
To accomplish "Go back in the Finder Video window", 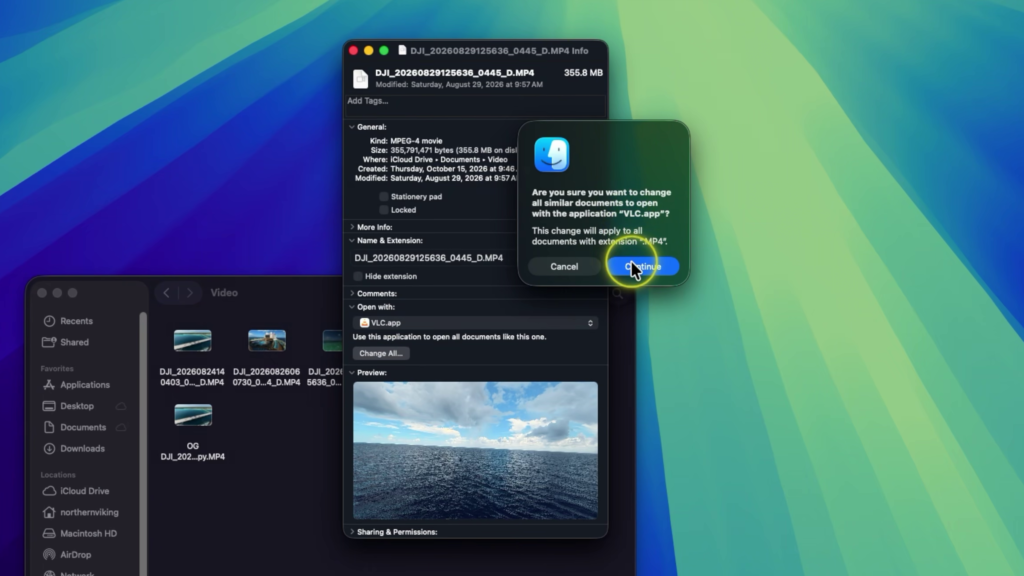I will click(167, 293).
